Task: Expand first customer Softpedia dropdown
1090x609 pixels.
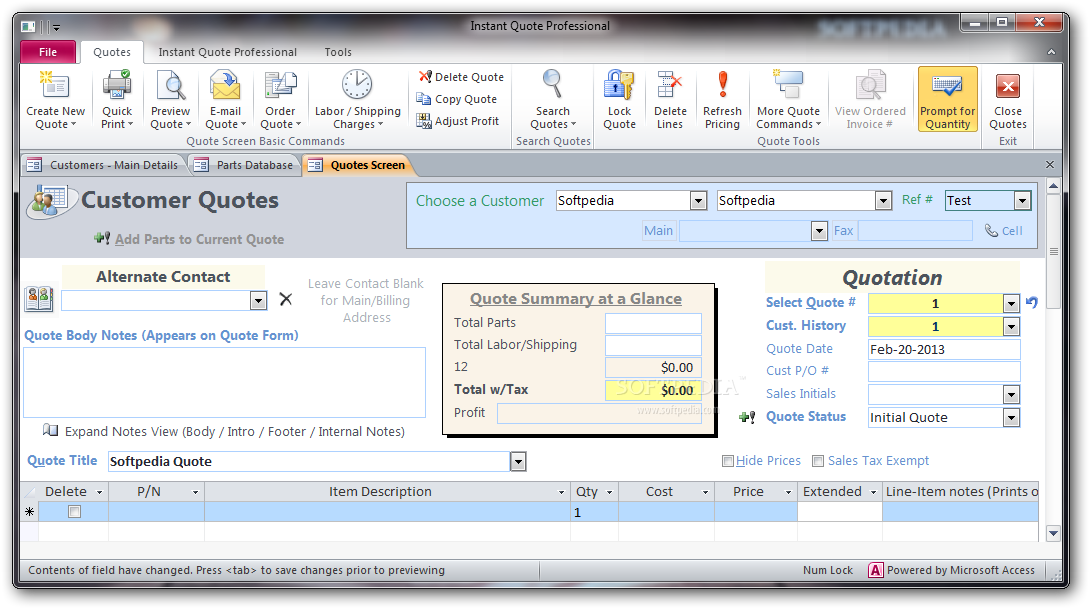Action: [x=699, y=201]
